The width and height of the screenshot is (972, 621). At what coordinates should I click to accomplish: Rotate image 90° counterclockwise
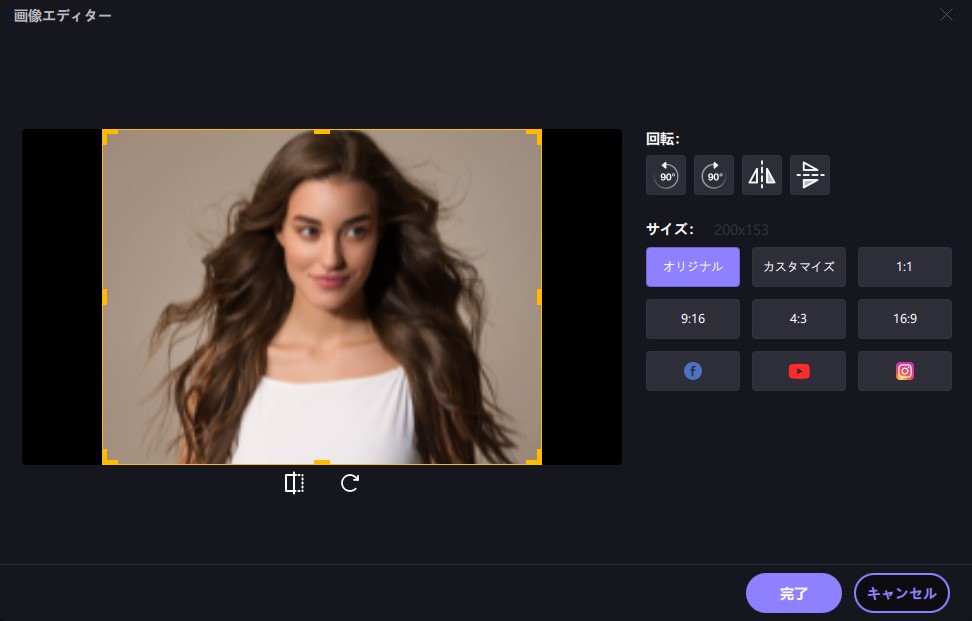click(666, 175)
